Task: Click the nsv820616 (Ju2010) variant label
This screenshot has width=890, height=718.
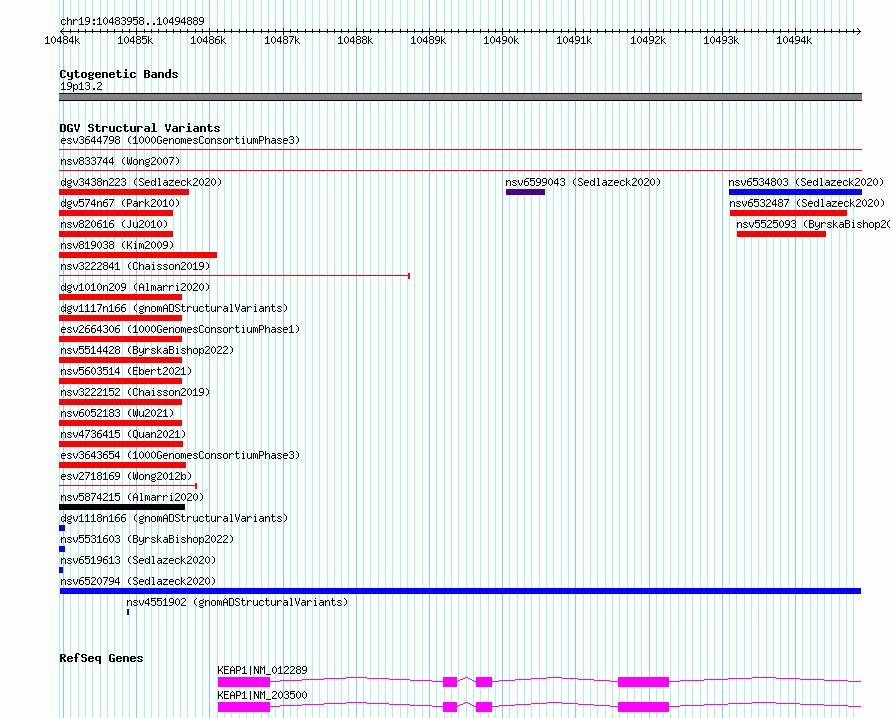Action: pos(114,224)
